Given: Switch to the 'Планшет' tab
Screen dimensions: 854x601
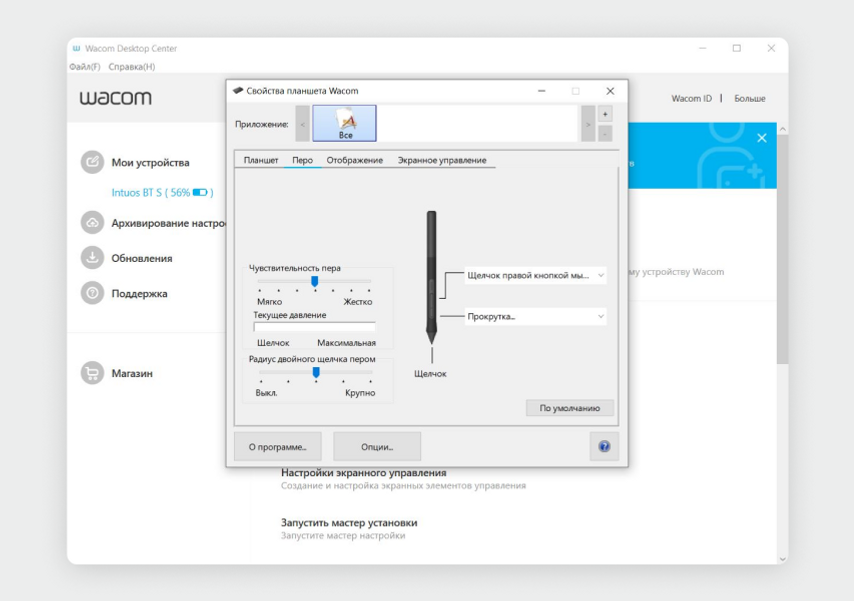Looking at the screenshot, I should pyautogui.click(x=261, y=160).
